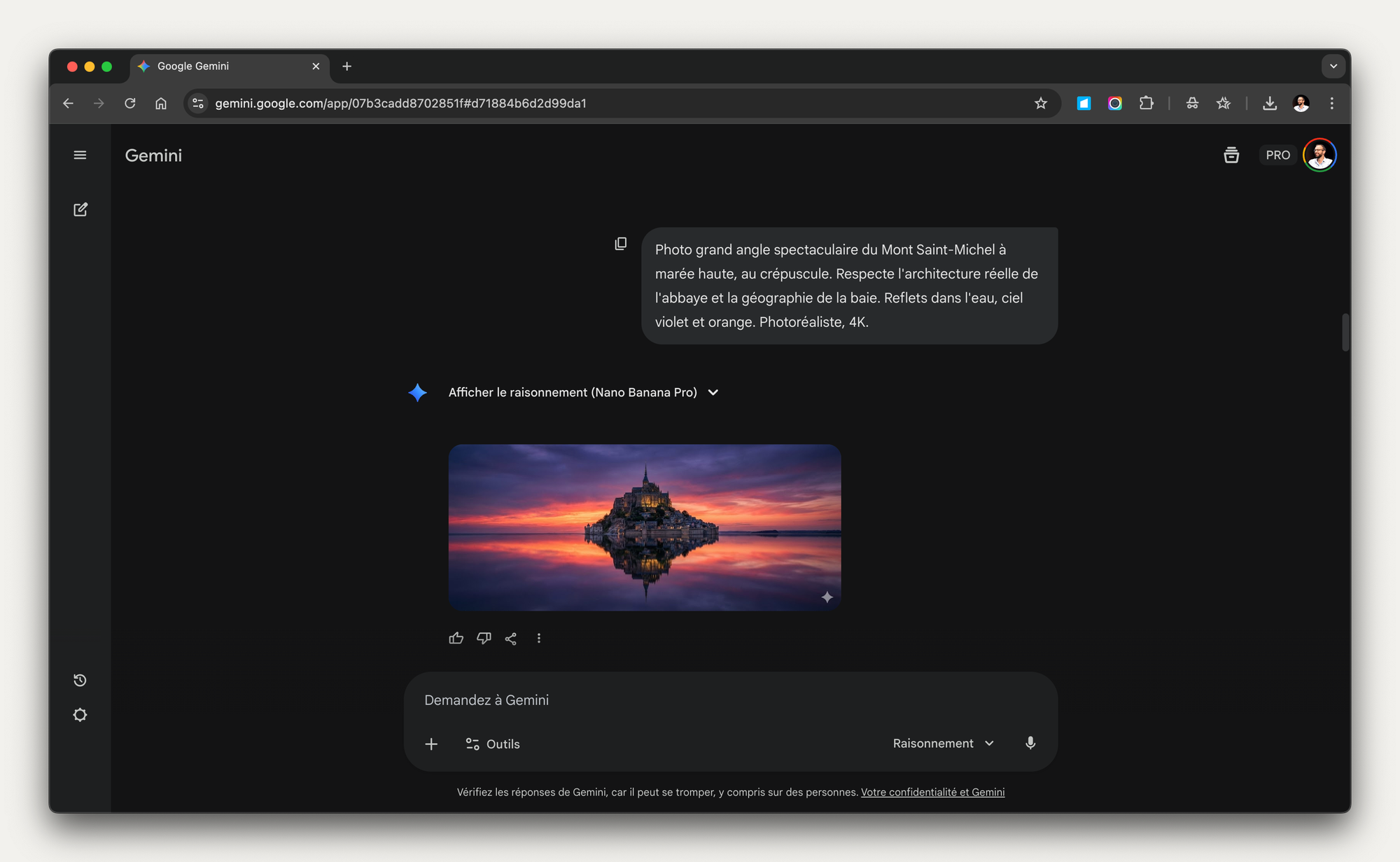Click the thumbs down icon under the image
1400x862 pixels.
[484, 638]
